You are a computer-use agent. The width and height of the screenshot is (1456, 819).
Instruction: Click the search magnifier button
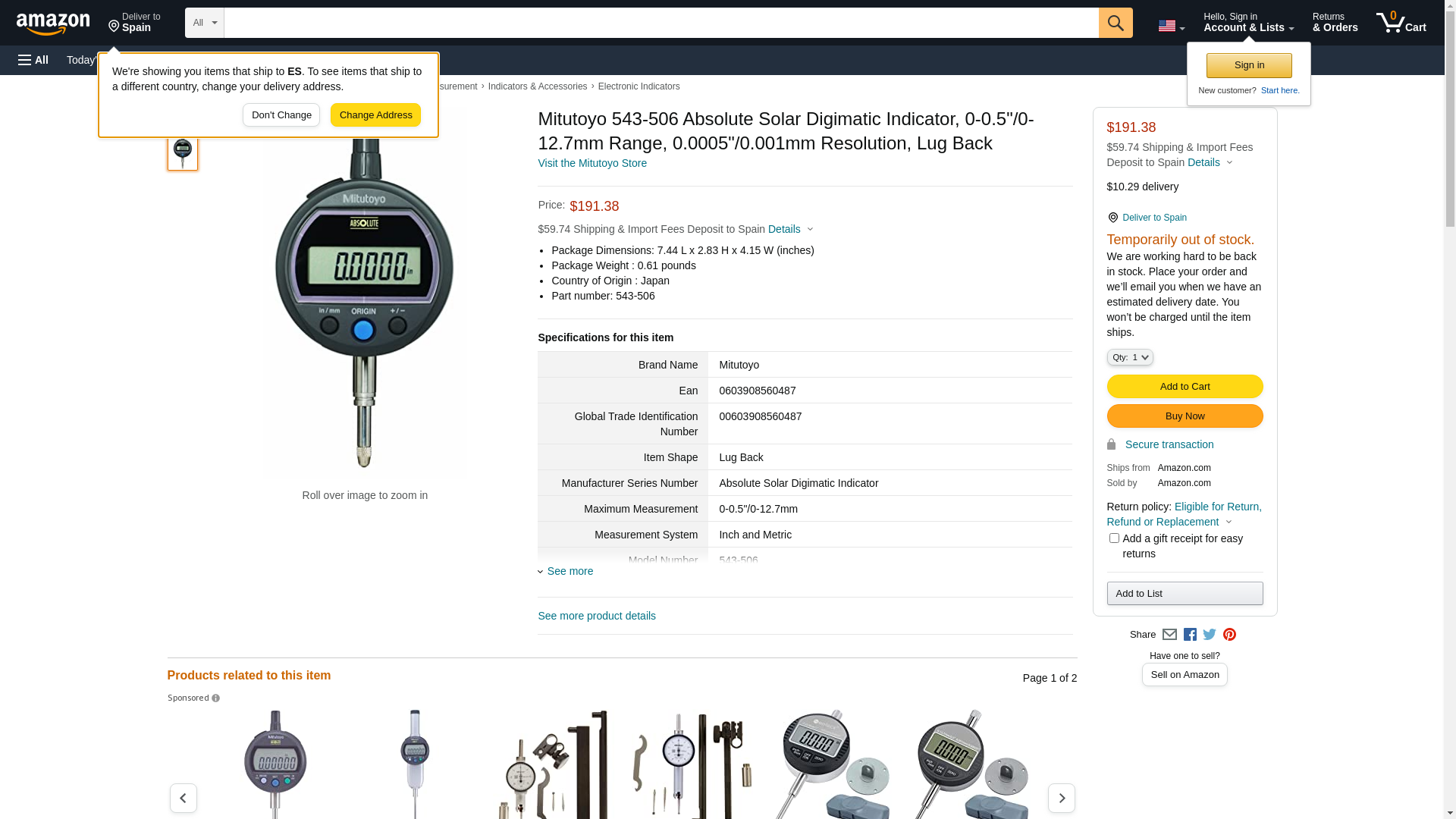pyautogui.click(x=1116, y=23)
